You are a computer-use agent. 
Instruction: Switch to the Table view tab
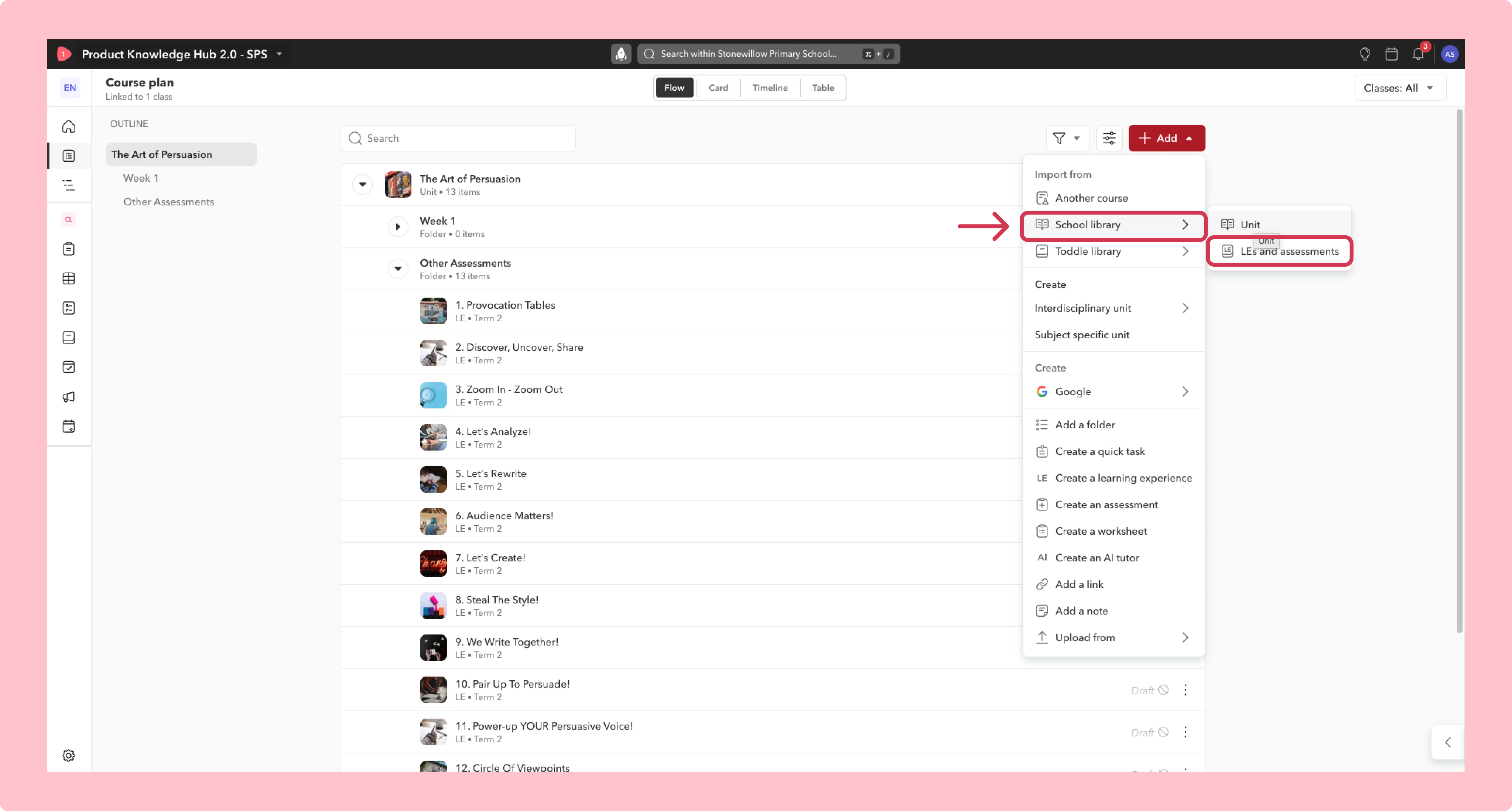[x=822, y=88]
